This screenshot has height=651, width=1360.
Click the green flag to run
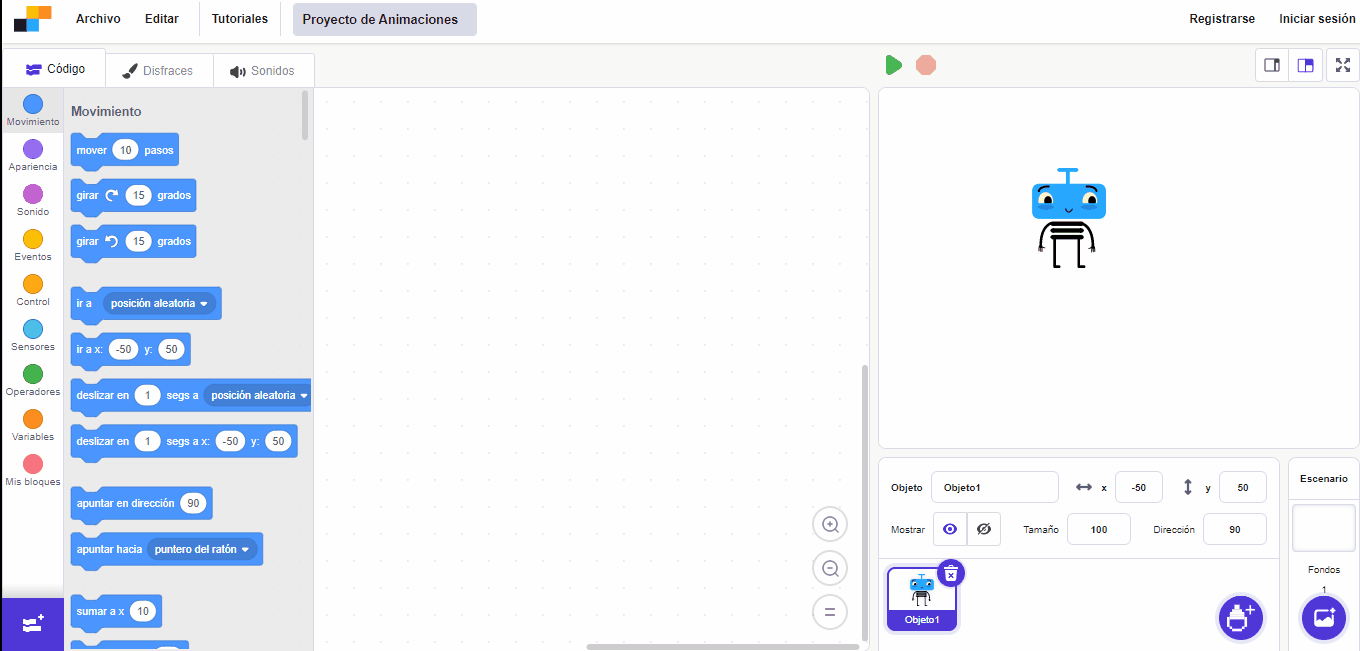893,65
